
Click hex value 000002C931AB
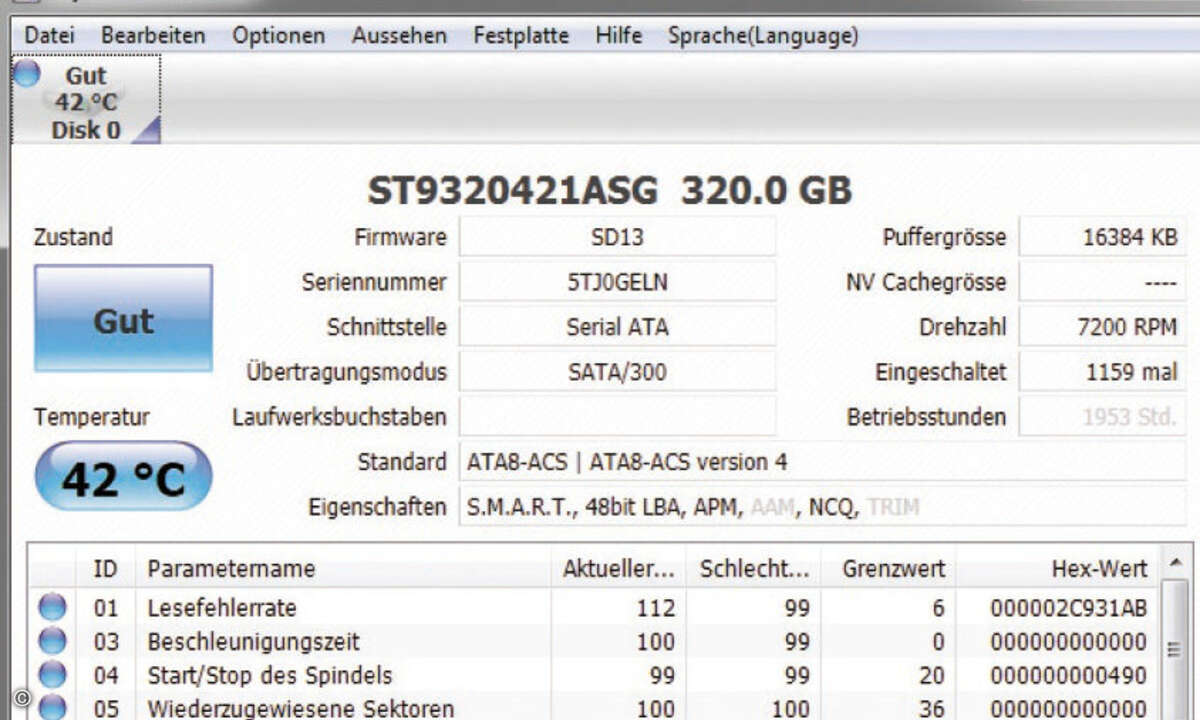click(1068, 607)
